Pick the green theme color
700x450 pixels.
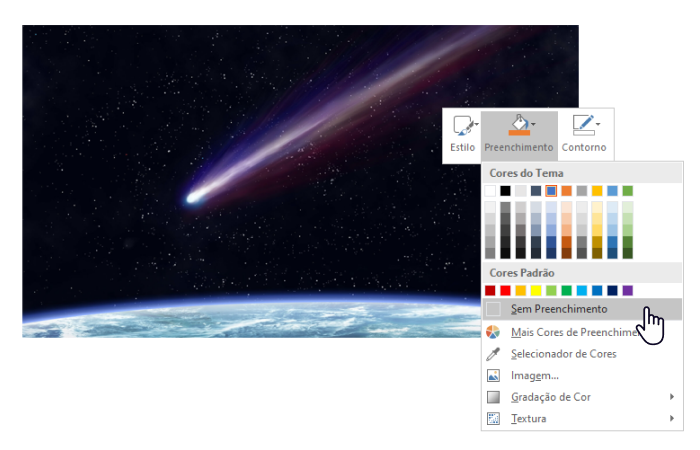[x=628, y=191]
